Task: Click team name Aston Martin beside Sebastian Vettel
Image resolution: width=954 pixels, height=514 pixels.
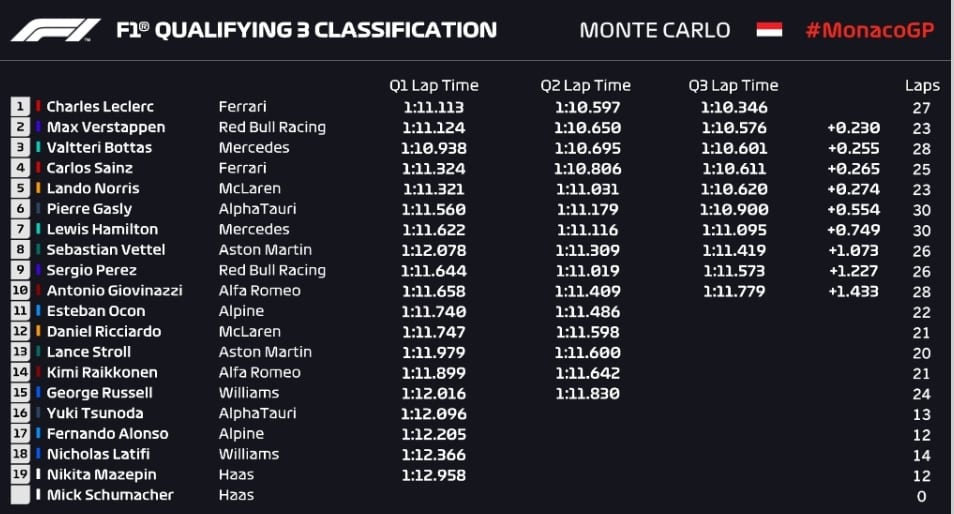Action: click(x=265, y=249)
